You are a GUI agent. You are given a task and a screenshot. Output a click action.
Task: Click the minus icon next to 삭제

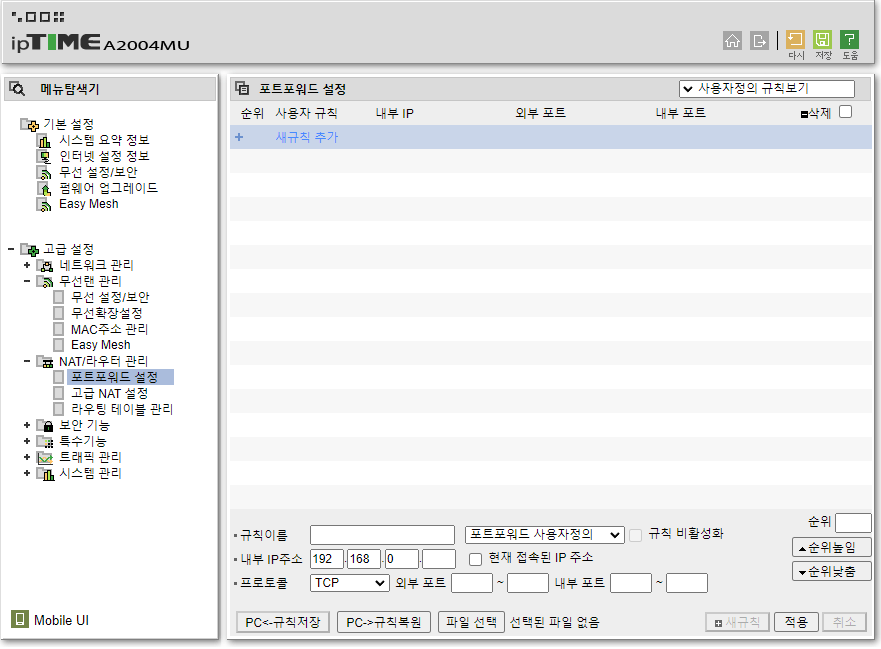point(804,115)
